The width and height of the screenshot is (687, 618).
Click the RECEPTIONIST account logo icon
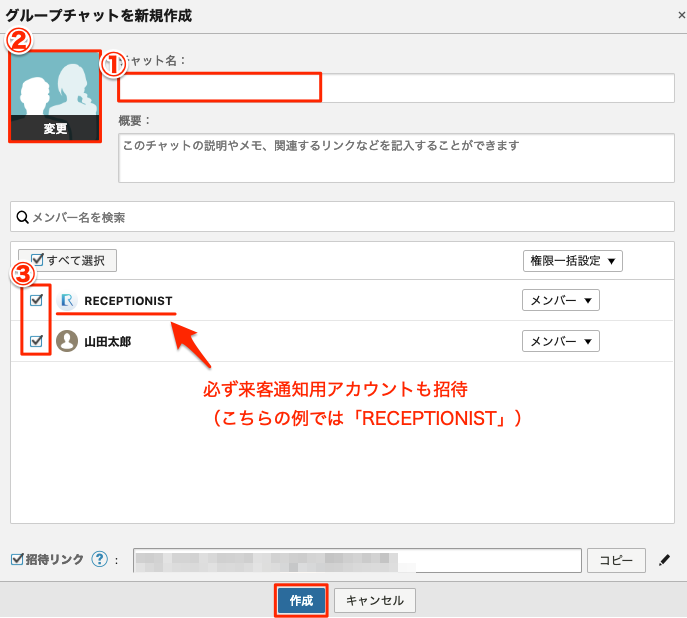68,300
